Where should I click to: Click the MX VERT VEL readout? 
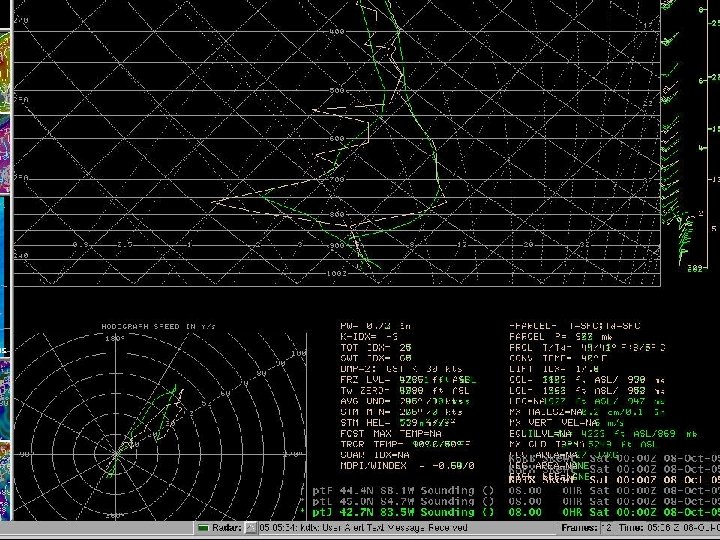tap(567, 423)
